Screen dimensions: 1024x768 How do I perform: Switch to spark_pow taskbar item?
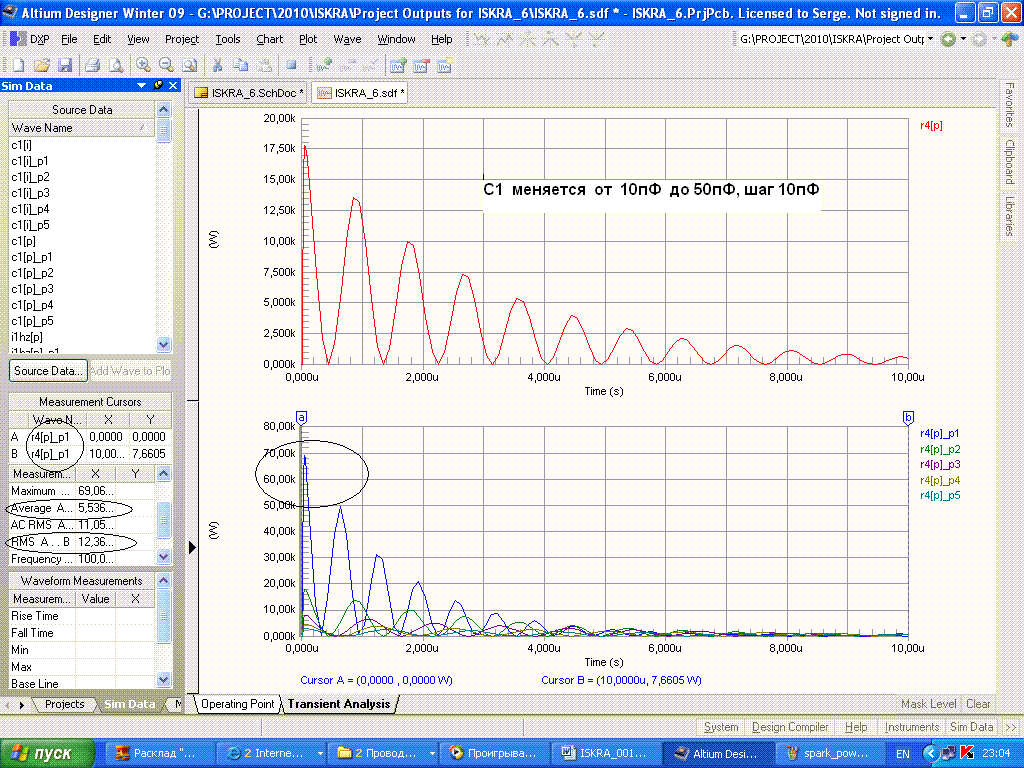coord(828,754)
